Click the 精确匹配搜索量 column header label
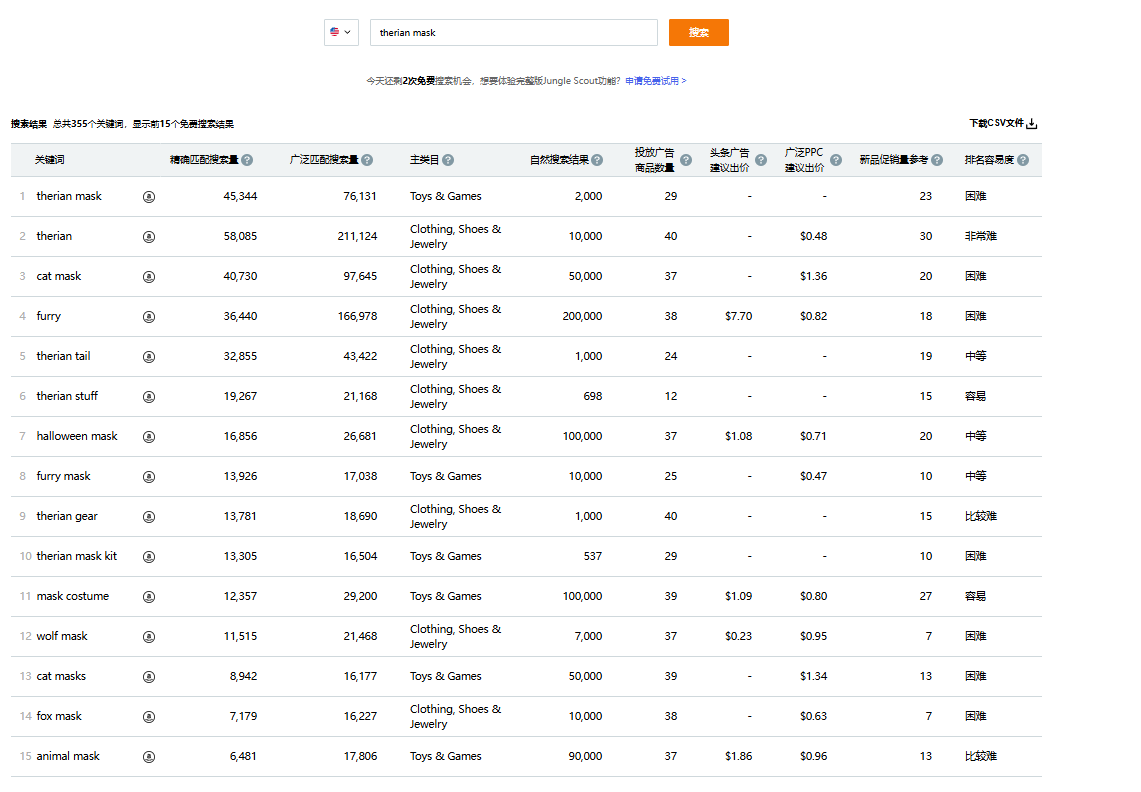Screen dimensions: 1141x792 pyautogui.click(x=204, y=160)
